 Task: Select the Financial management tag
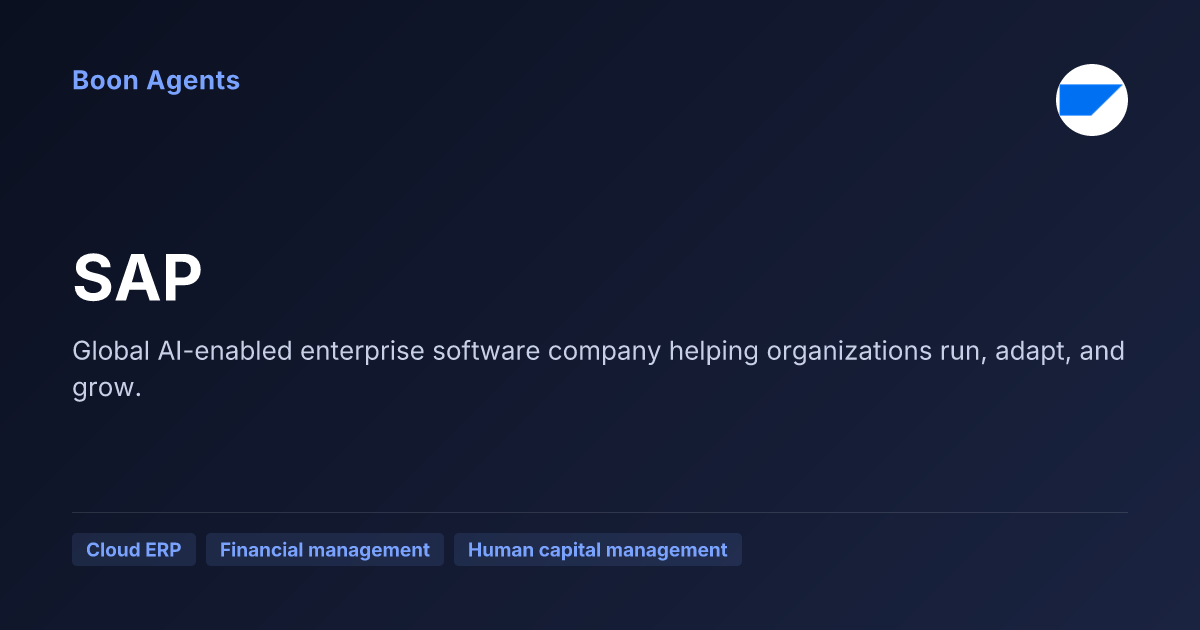click(x=325, y=550)
